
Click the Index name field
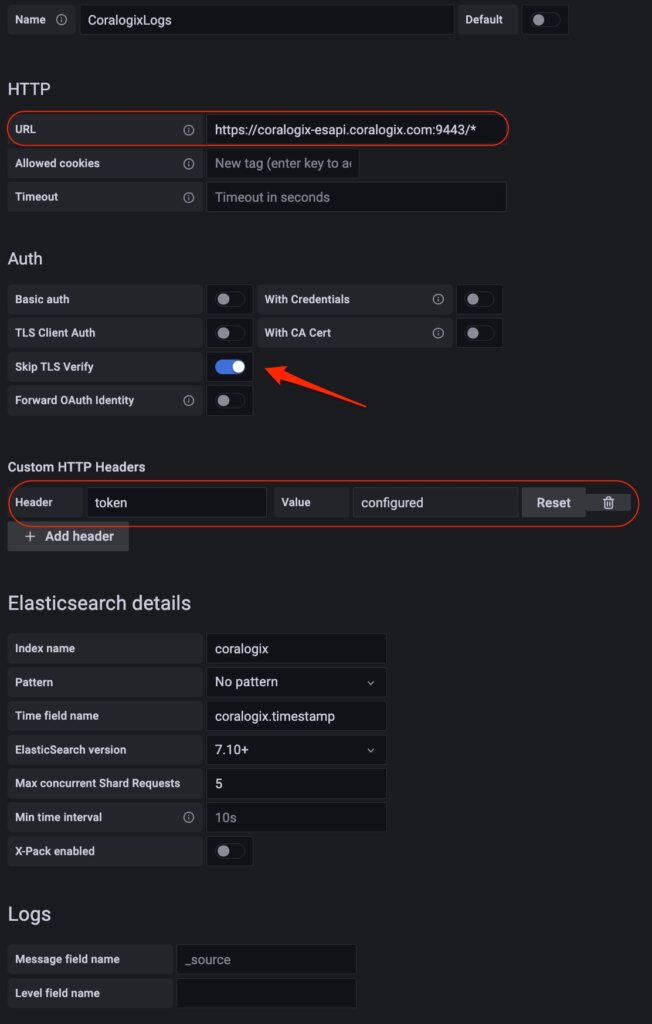coord(296,648)
